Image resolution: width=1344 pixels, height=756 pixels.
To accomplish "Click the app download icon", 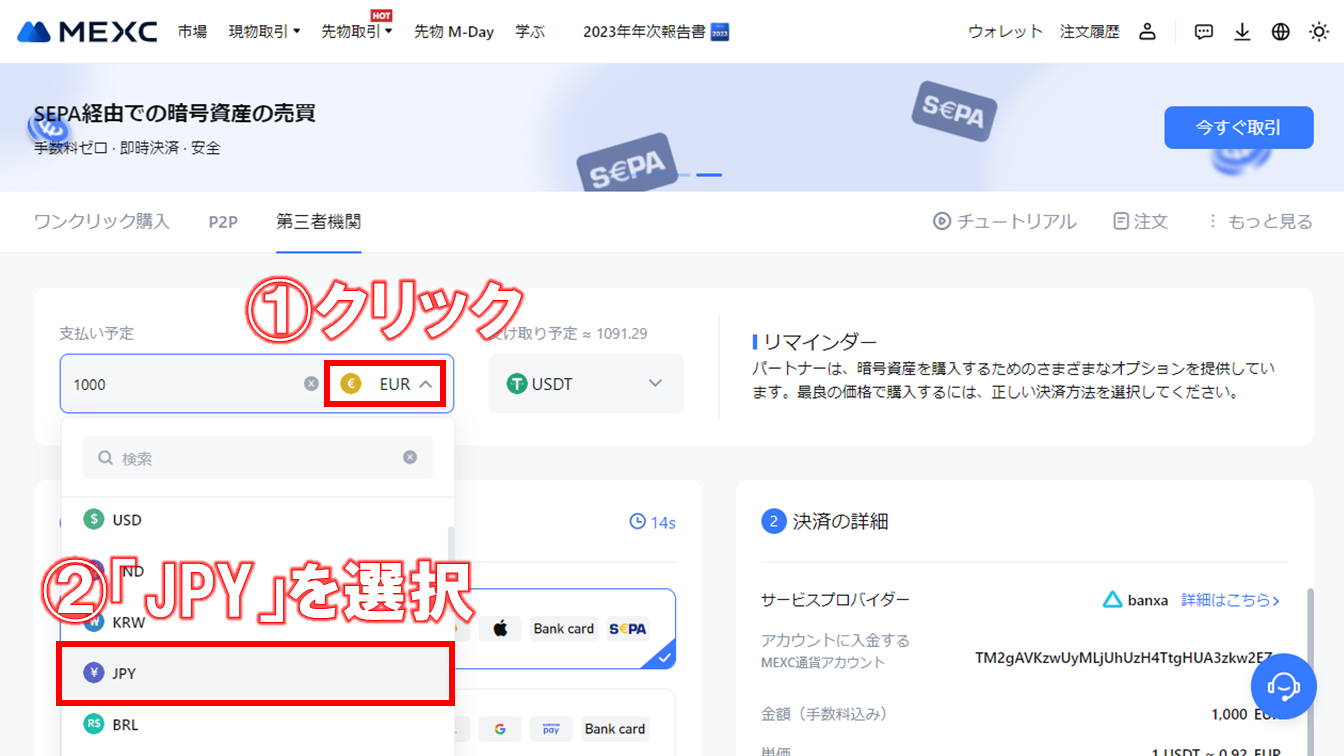I will [1242, 31].
